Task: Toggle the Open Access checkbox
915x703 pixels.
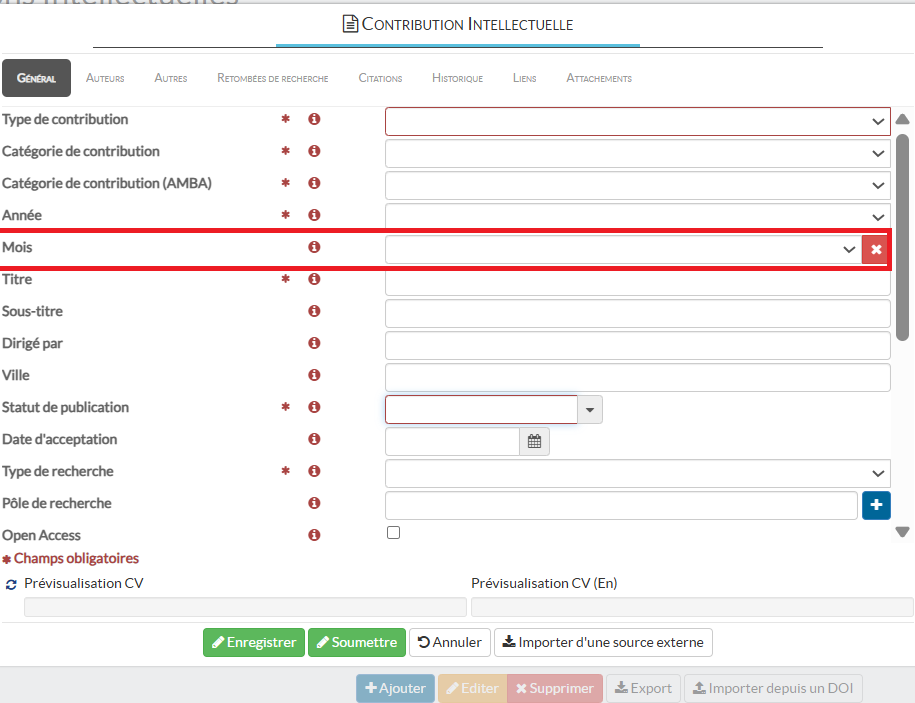Action: [x=393, y=533]
